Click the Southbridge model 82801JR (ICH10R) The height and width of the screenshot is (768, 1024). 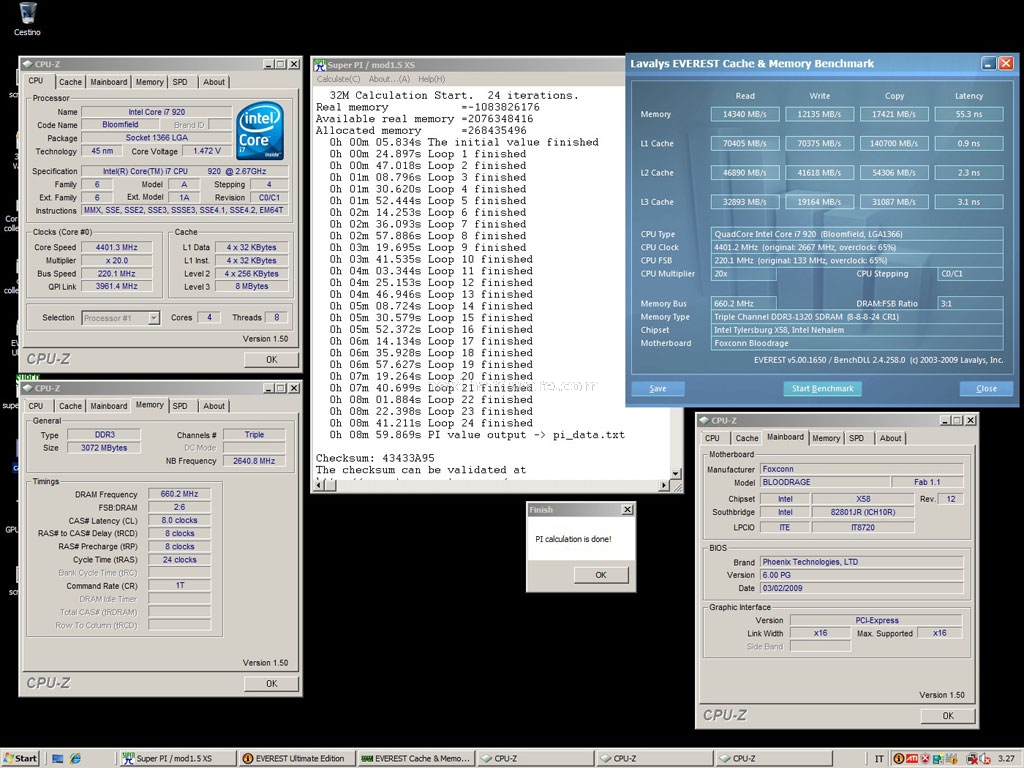pyautogui.click(x=863, y=513)
